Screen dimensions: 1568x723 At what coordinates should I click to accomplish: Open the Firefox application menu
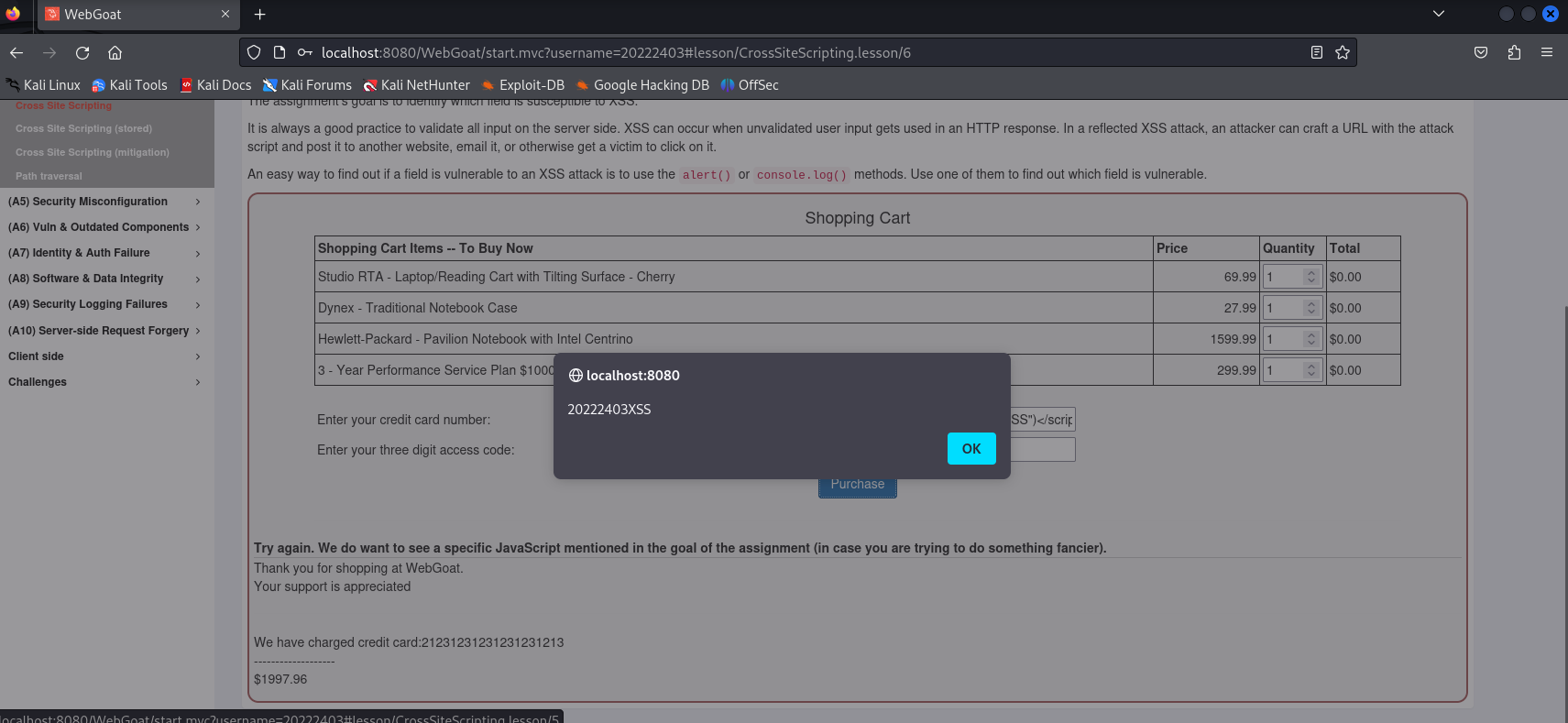(x=1547, y=53)
